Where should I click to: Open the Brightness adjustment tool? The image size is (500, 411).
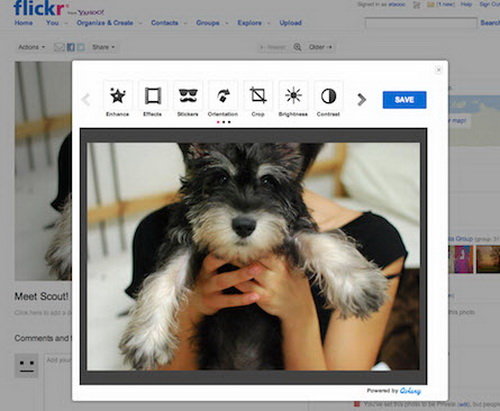(x=293, y=96)
